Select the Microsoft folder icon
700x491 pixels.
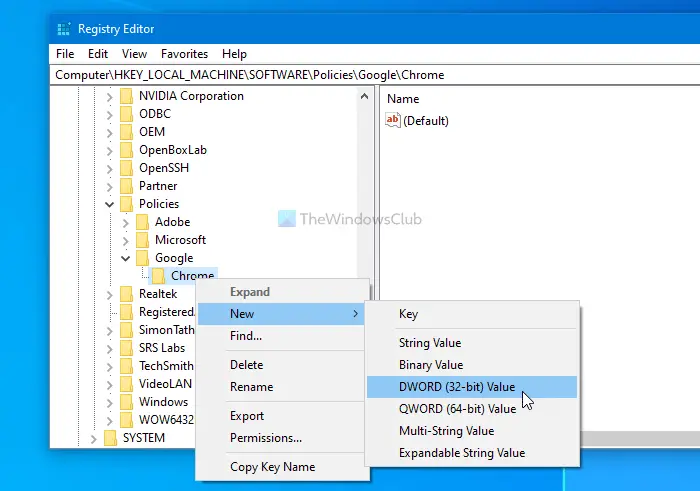pyautogui.click(x=143, y=240)
